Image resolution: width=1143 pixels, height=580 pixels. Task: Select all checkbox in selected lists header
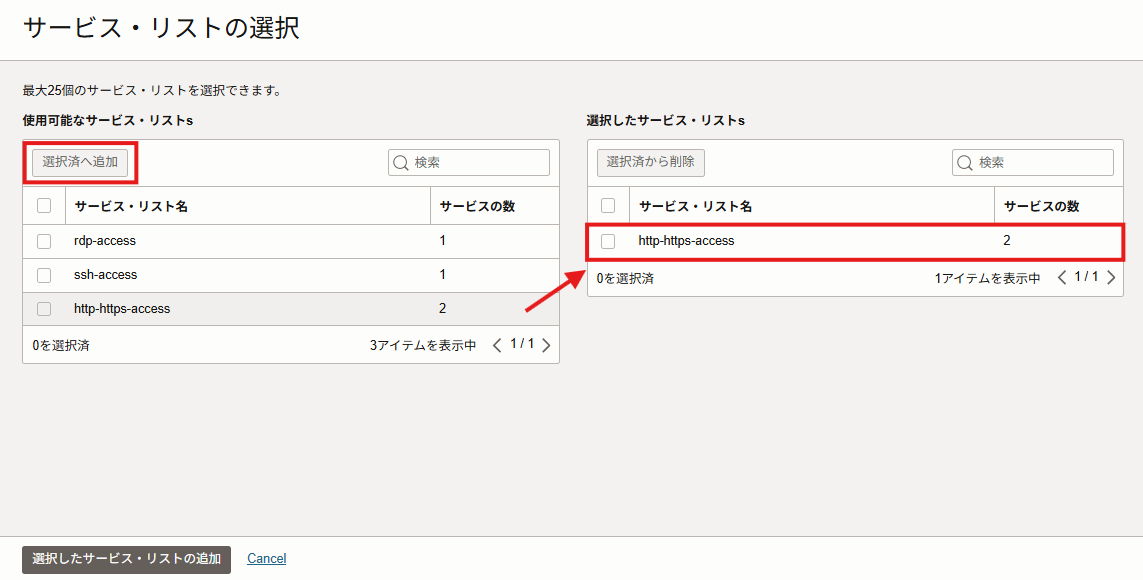(608, 206)
